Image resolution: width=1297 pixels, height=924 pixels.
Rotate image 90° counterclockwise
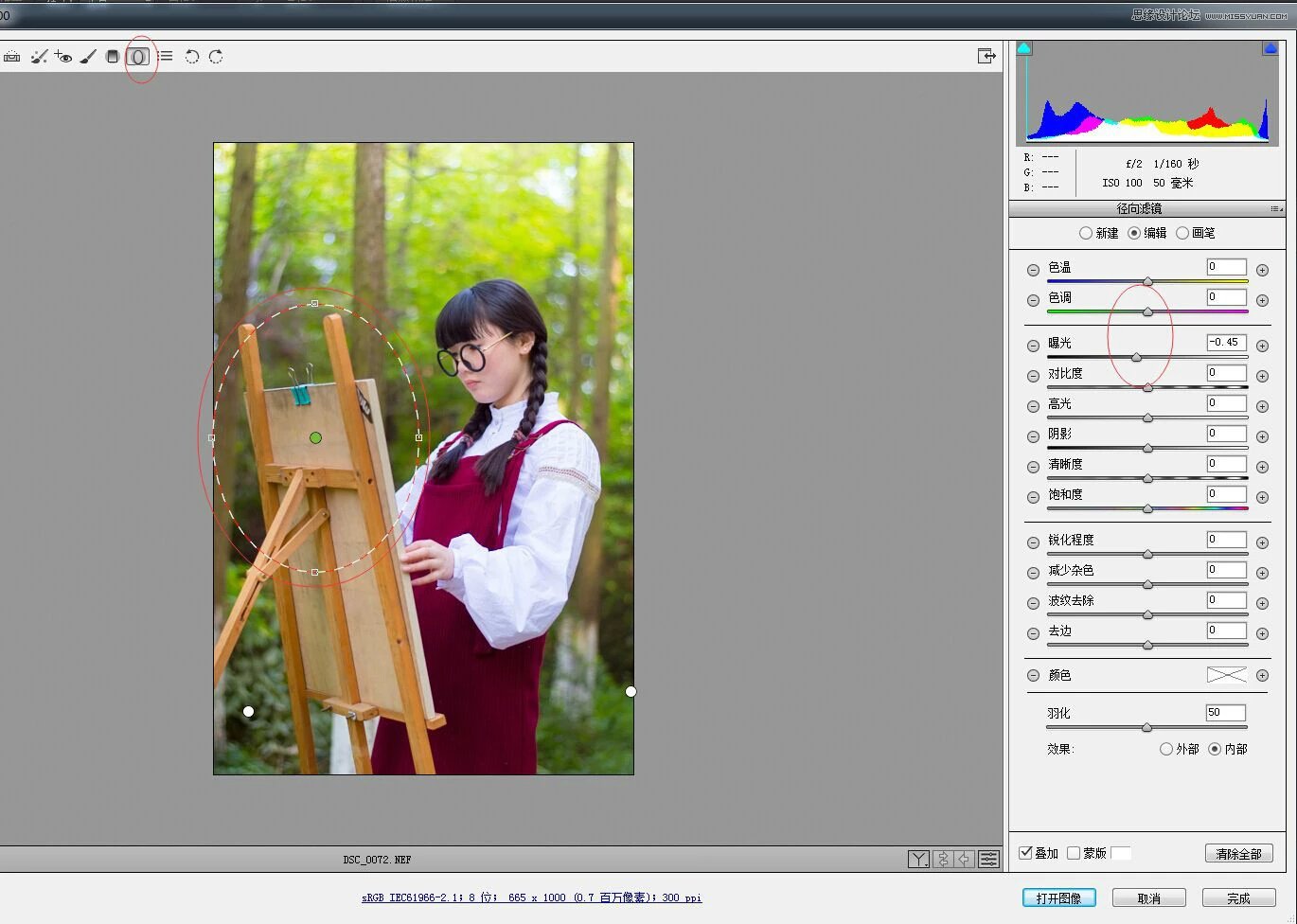click(x=191, y=57)
